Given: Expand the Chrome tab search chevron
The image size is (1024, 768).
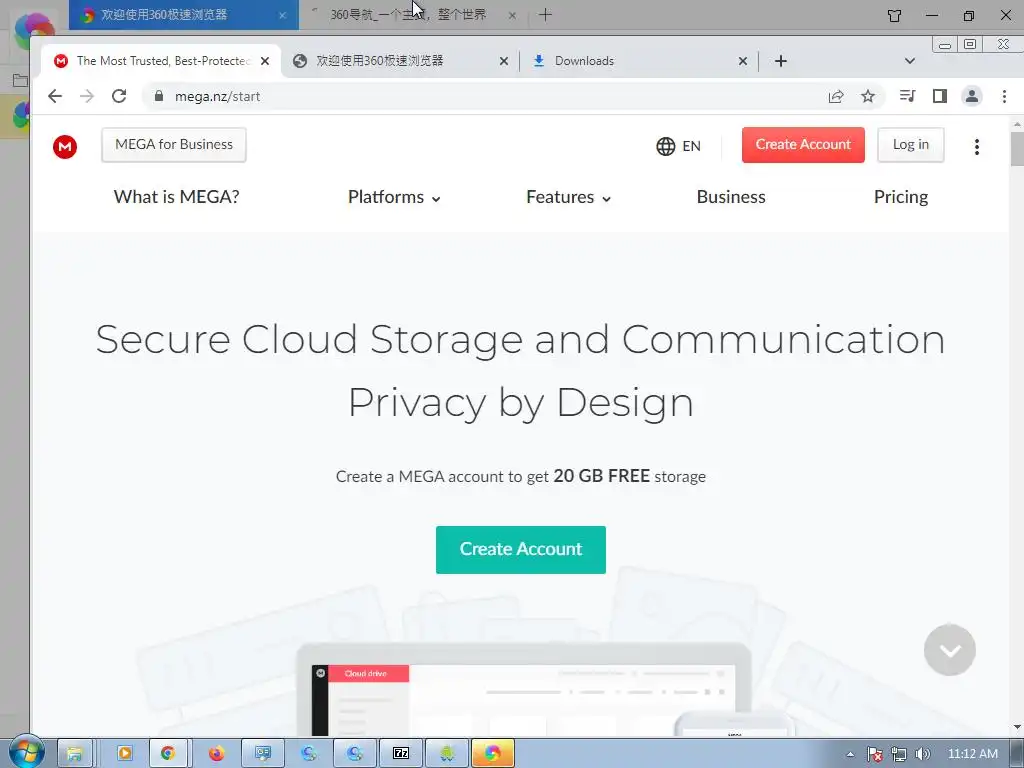Looking at the screenshot, I should click(x=910, y=61).
